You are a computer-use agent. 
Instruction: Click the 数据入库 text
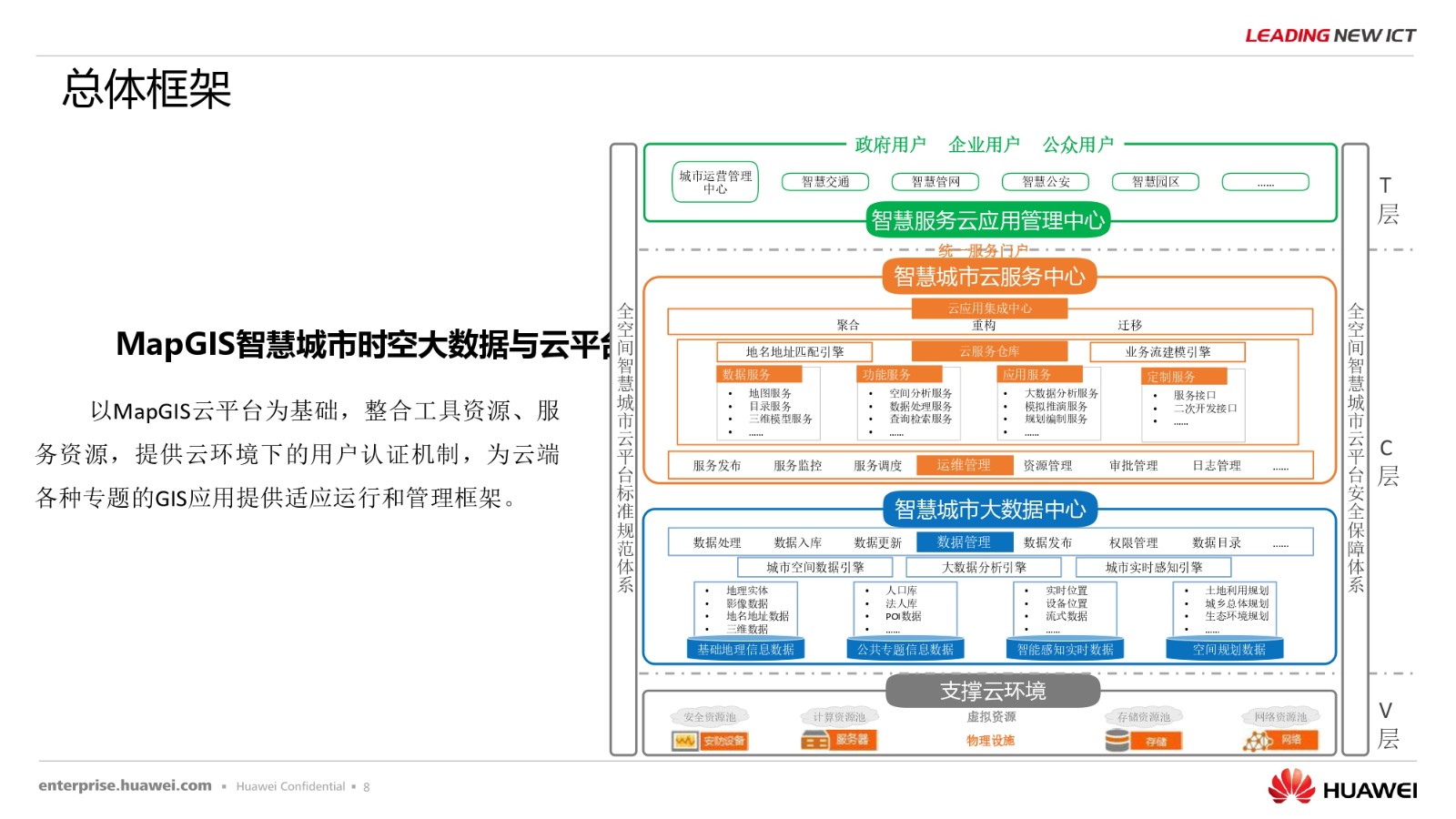[x=798, y=543]
